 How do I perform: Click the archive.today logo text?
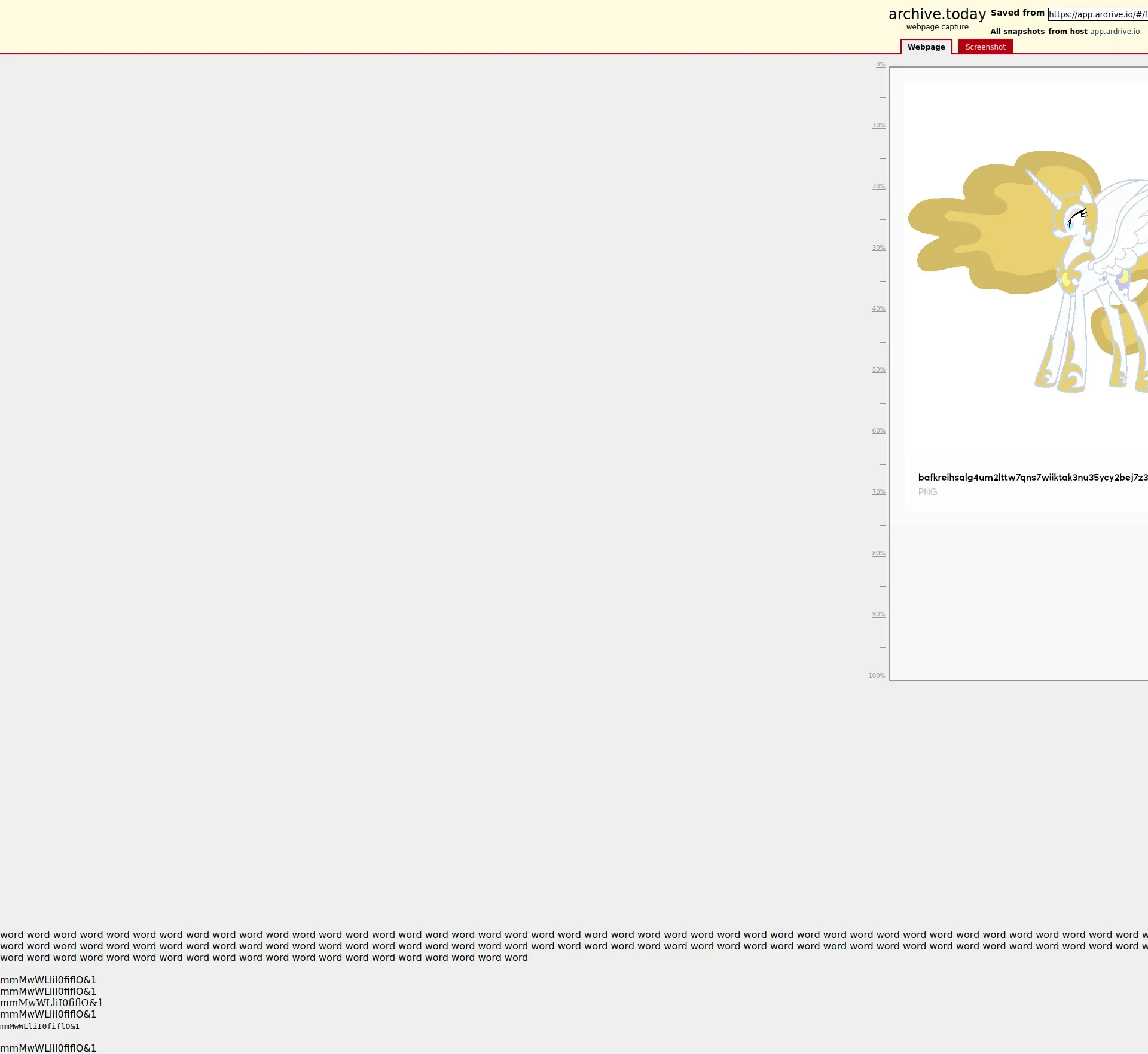(x=936, y=14)
